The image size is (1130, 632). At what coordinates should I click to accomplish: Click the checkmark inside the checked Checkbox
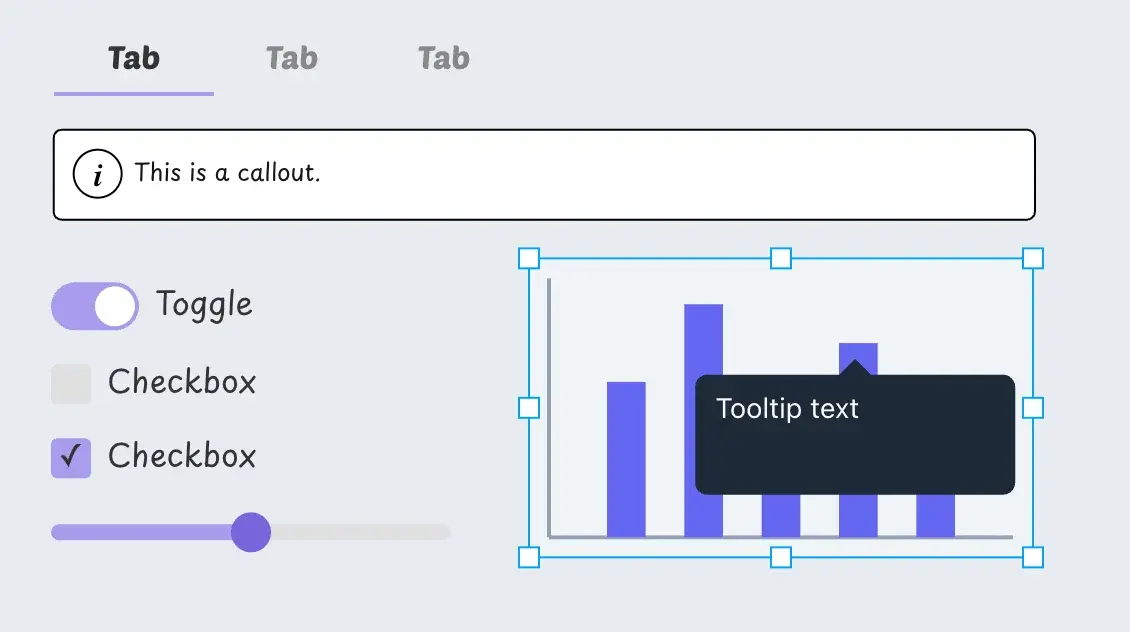click(x=70, y=457)
